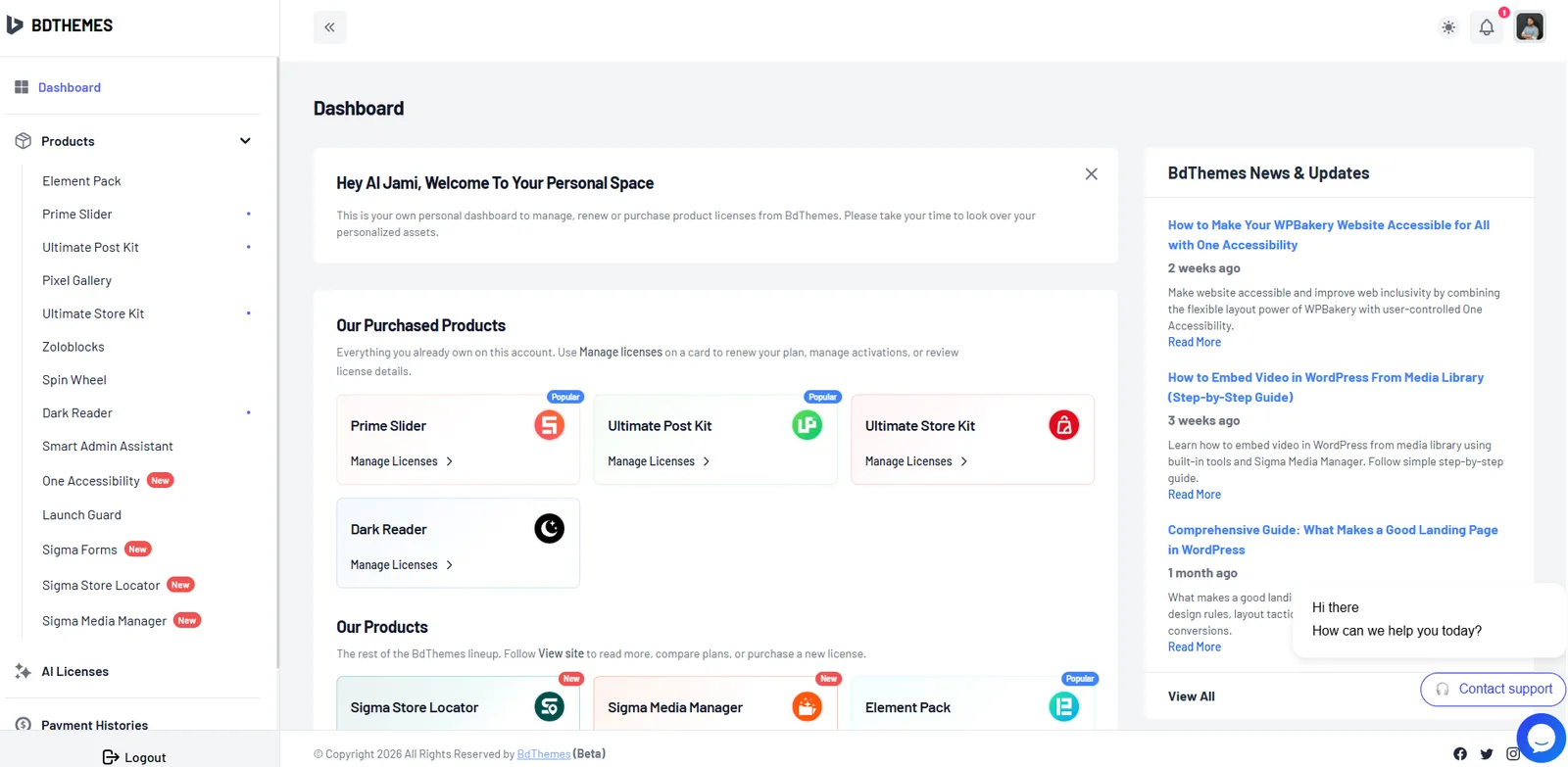Open Manage Licenses for Dark Reader
This screenshot has width=1568, height=767.
402,565
